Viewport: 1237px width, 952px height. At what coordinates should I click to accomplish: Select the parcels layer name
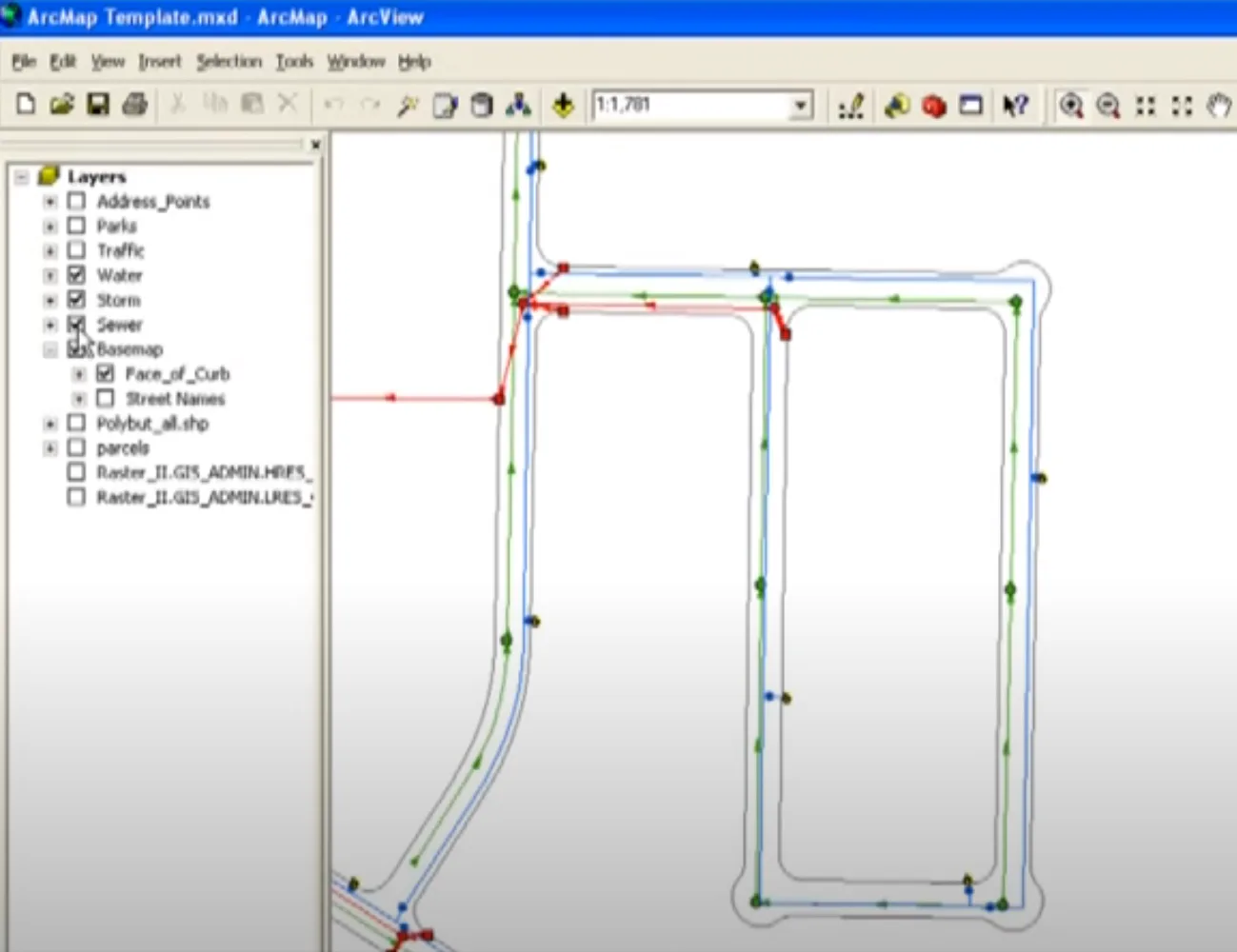tap(123, 447)
